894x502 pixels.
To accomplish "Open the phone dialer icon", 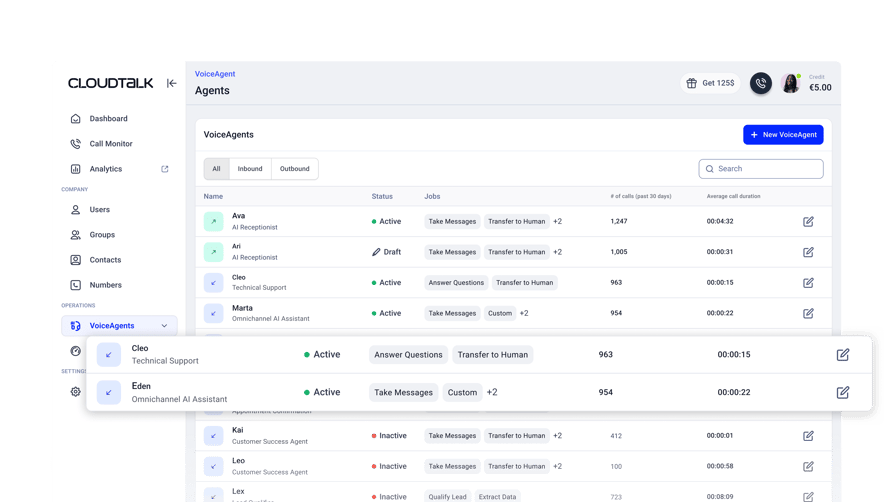I will (x=761, y=83).
